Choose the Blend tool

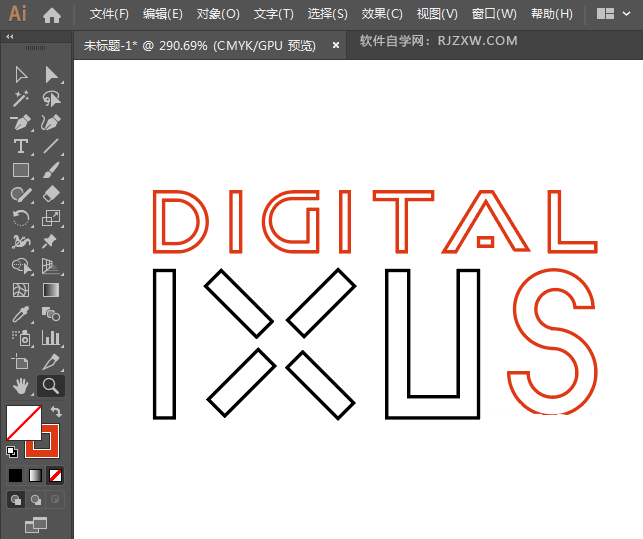tap(51, 314)
